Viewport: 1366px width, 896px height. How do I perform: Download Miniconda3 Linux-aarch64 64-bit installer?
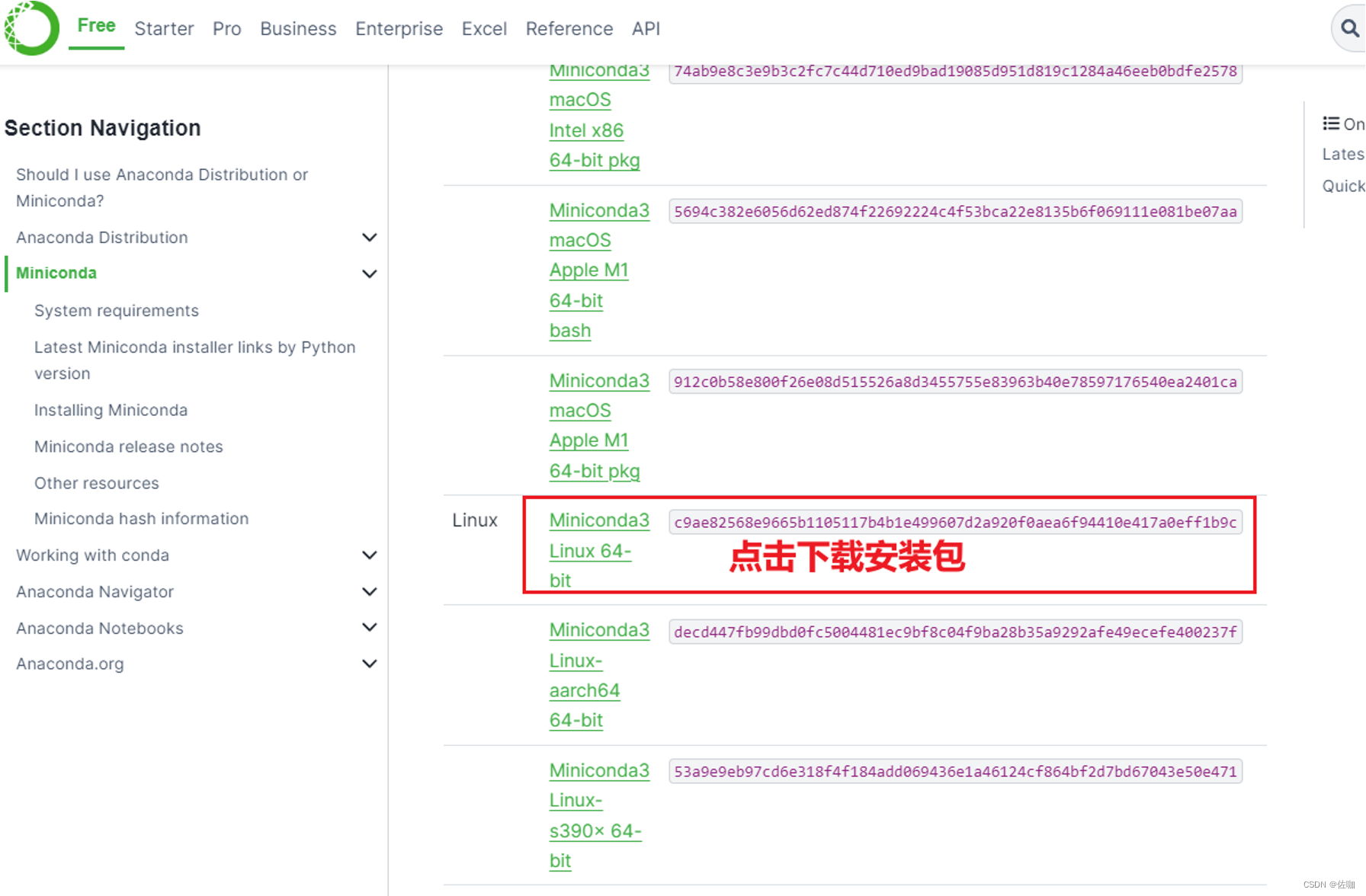point(599,675)
